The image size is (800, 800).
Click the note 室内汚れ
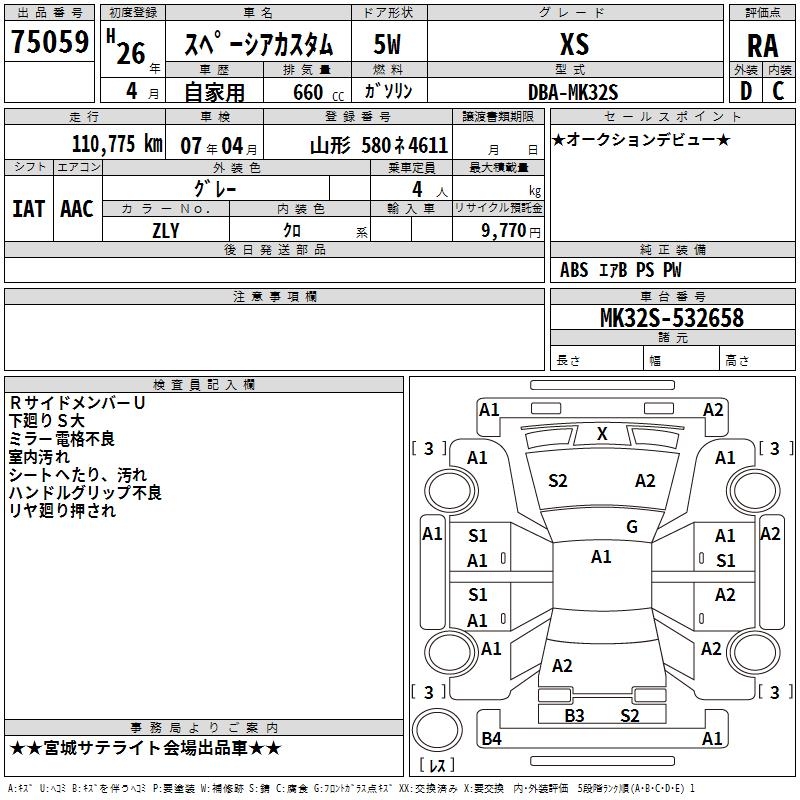tap(39, 457)
